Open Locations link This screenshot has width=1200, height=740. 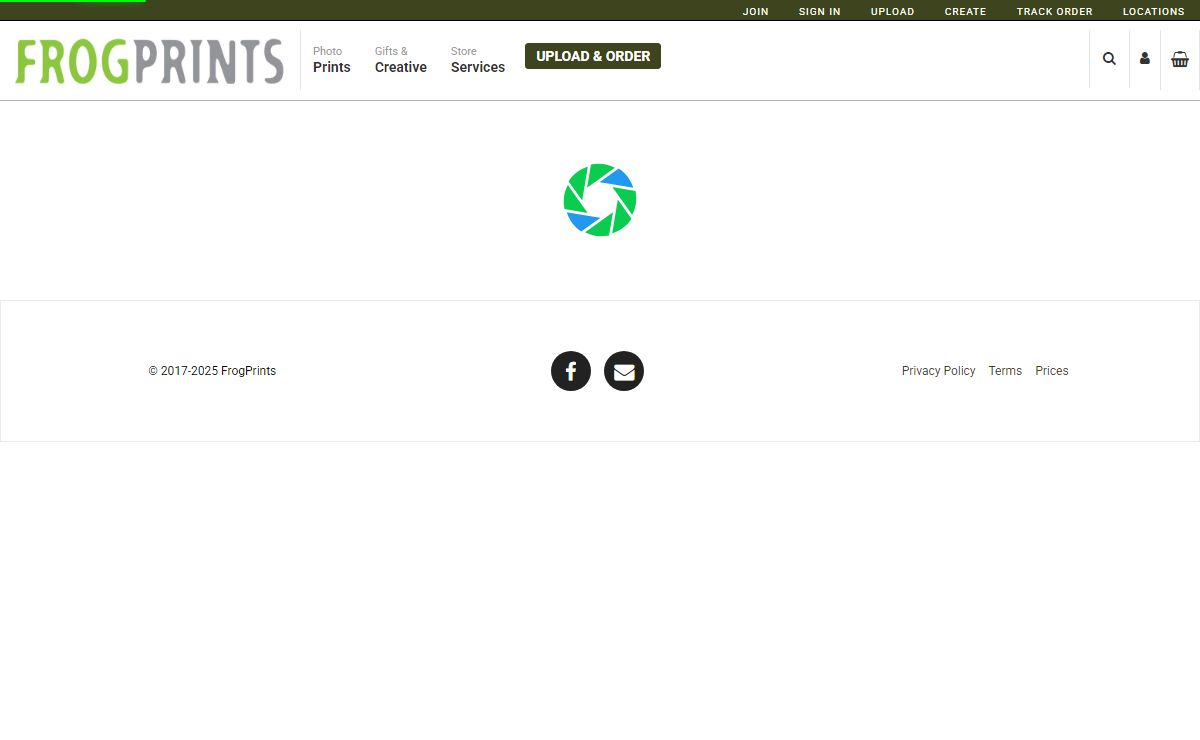[1154, 12]
